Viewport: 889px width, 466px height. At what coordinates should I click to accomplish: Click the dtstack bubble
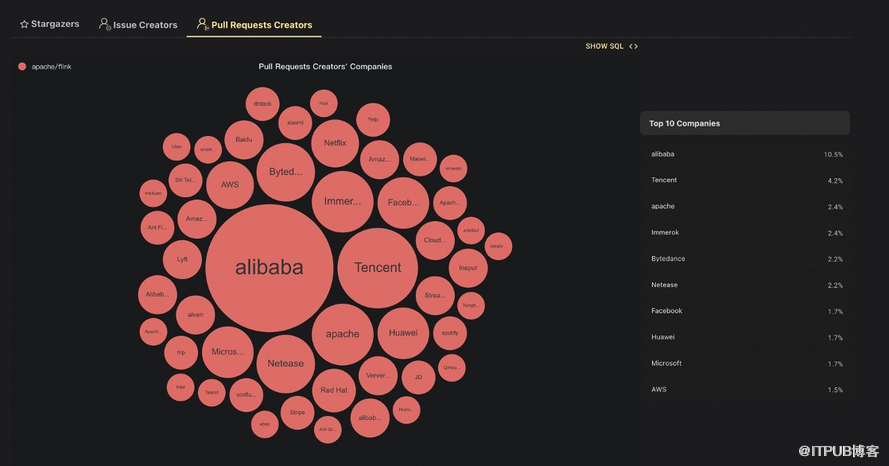pos(263,104)
